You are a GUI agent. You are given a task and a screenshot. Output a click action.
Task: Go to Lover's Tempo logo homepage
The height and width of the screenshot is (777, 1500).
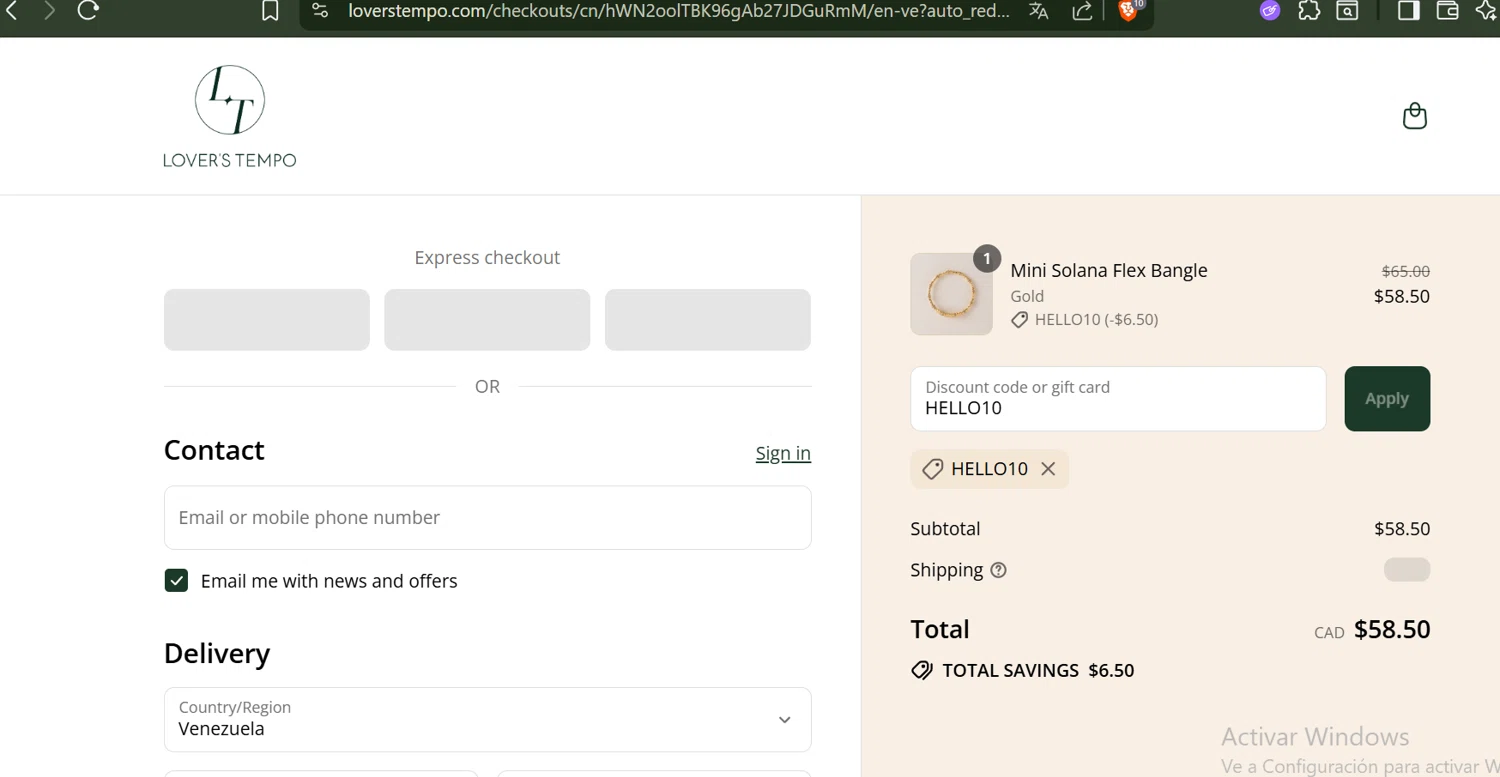[230, 116]
